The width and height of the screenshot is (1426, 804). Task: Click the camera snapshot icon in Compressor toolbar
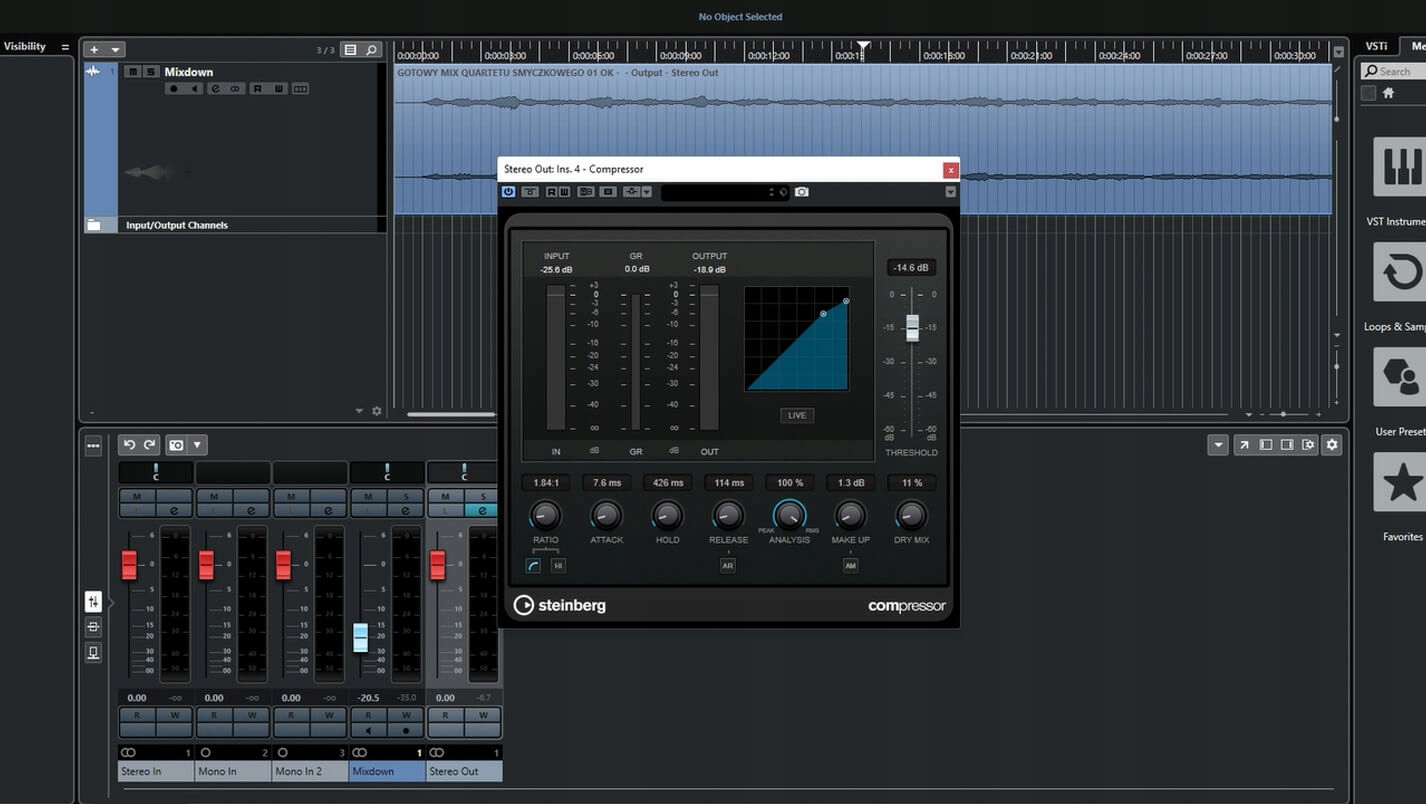(x=802, y=192)
